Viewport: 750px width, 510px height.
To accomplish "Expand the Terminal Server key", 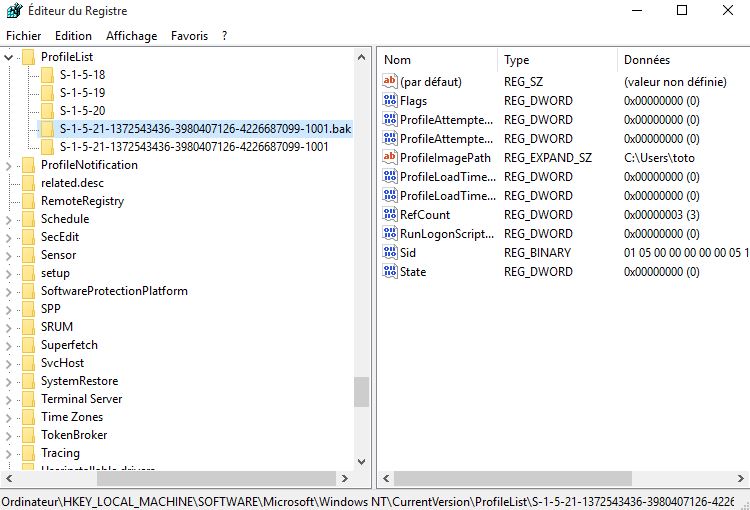I will tap(9, 399).
